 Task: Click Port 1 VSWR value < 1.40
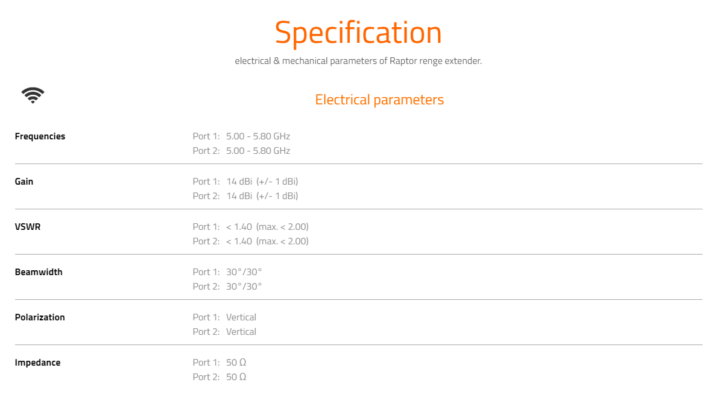239,226
